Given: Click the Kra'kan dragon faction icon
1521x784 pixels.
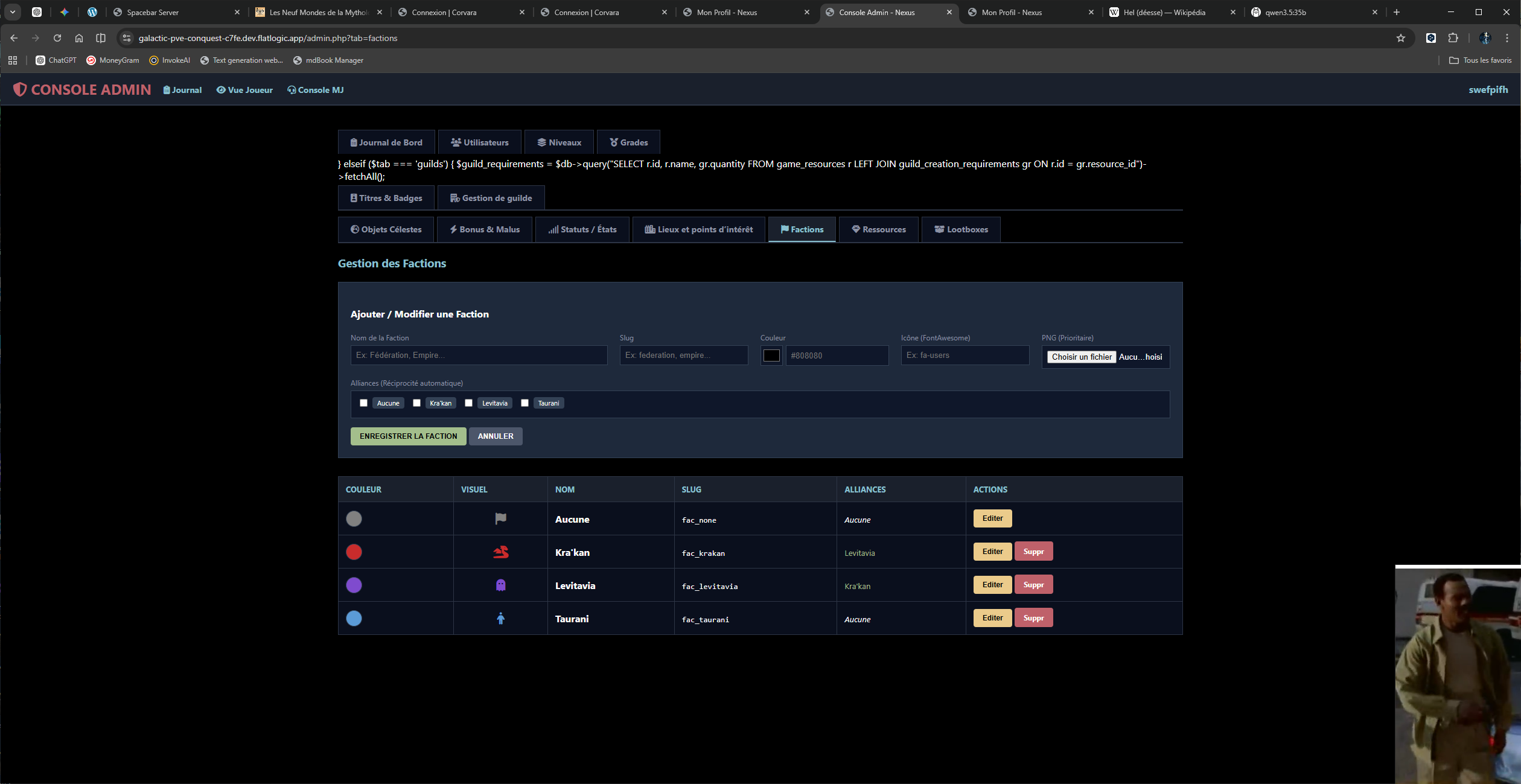Looking at the screenshot, I should 500,552.
